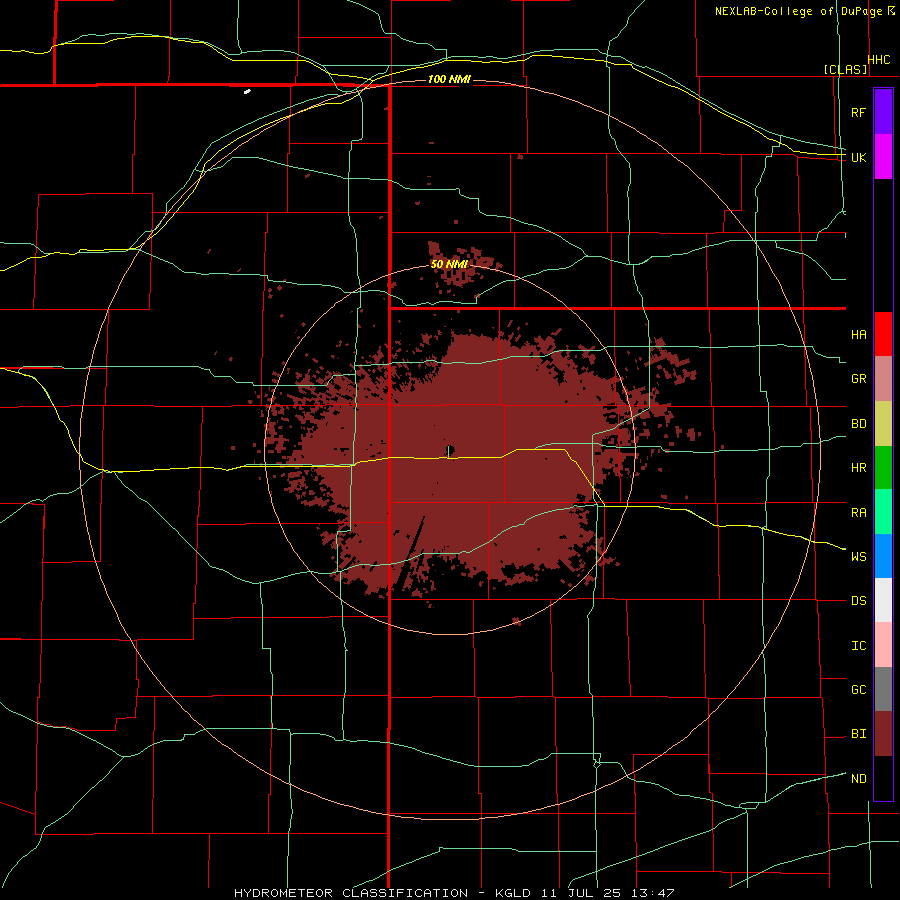Click the IC legend label
900x900 pixels.
(x=858, y=646)
